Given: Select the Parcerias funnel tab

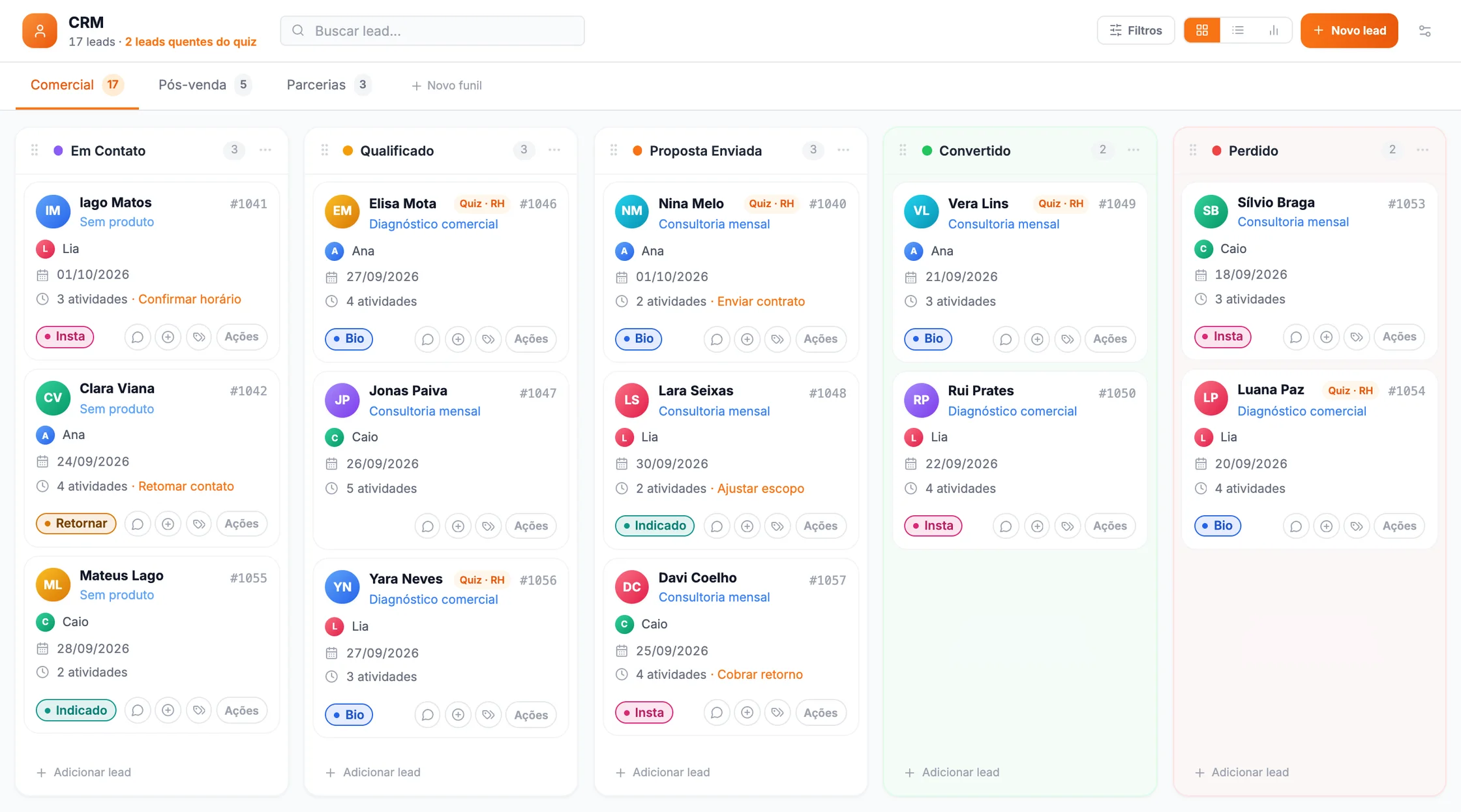Looking at the screenshot, I should (329, 85).
